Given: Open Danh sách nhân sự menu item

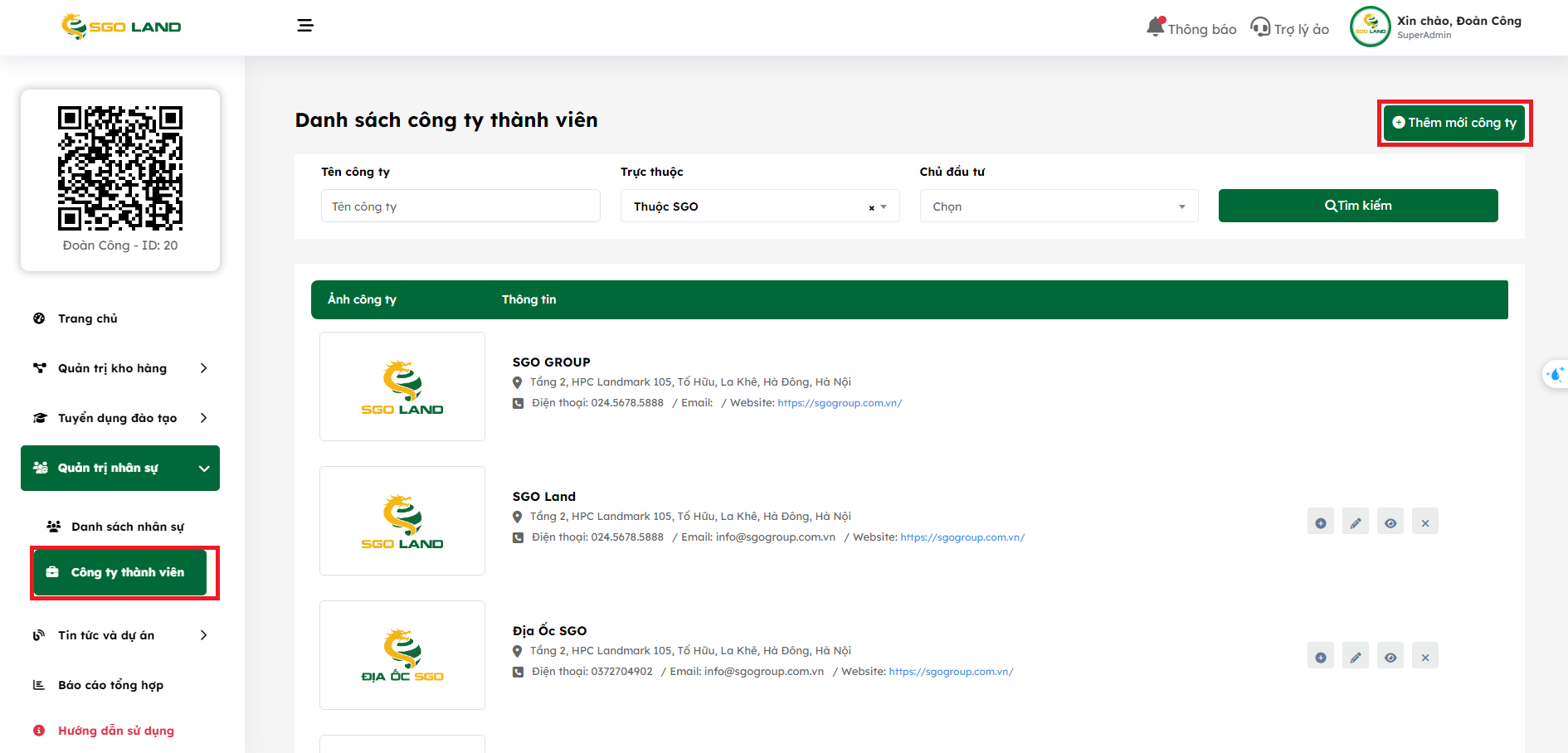Looking at the screenshot, I should 127,527.
